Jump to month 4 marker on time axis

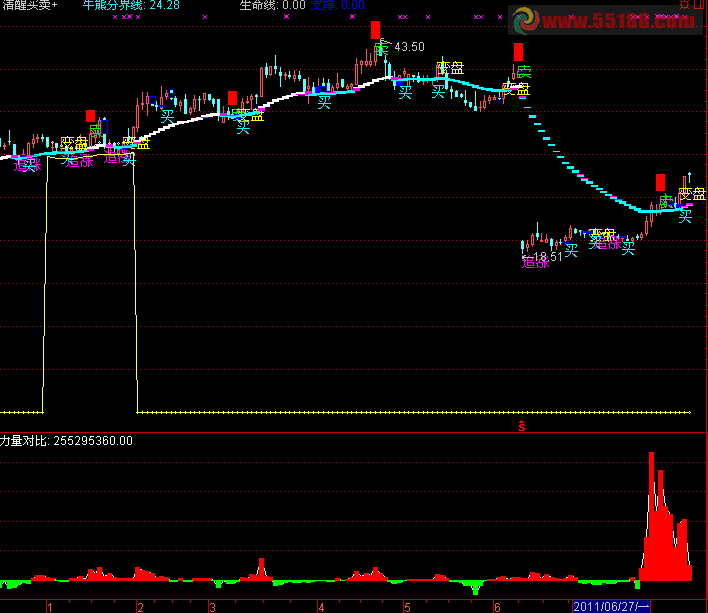321,608
